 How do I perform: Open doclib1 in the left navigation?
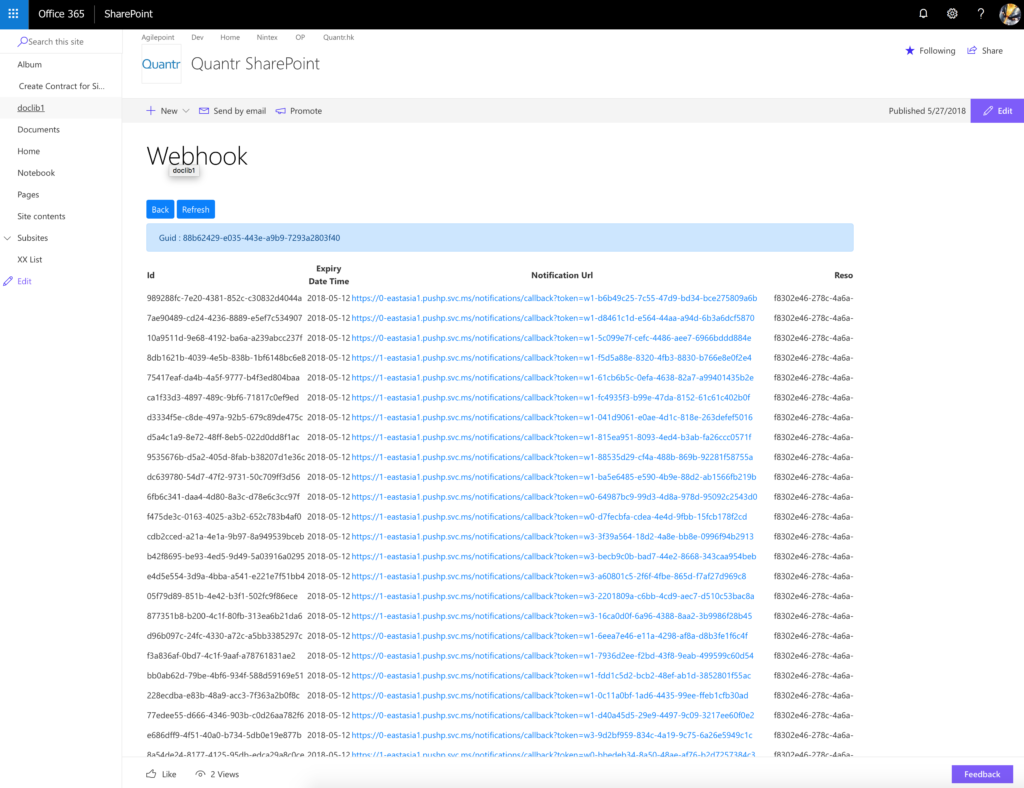point(31,108)
